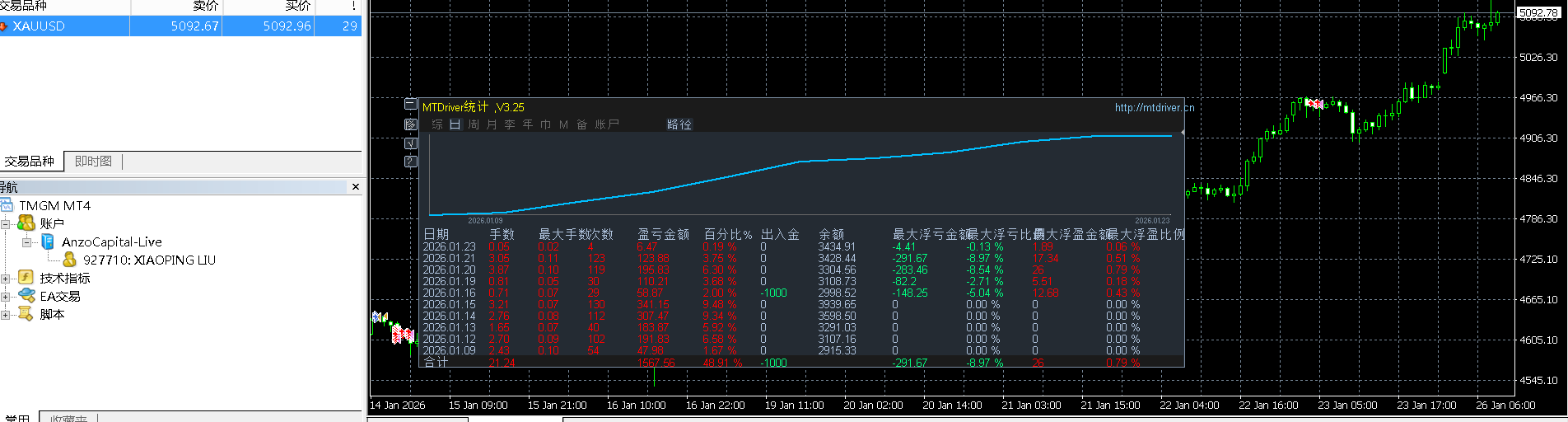The width and height of the screenshot is (1568, 422).
Task: Click the EA交易 expert advisor icon
Action: pos(26,296)
